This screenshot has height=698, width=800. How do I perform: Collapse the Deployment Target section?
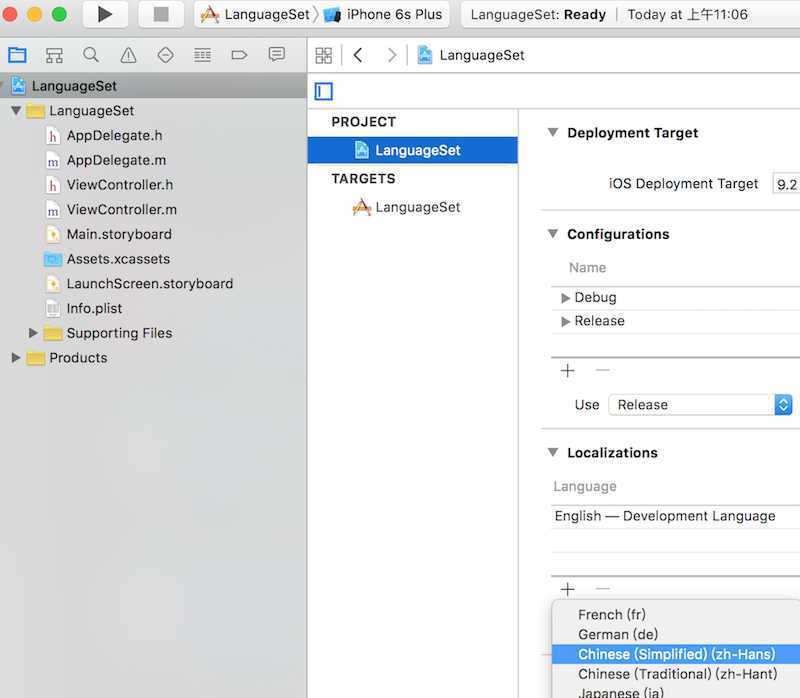tap(553, 132)
